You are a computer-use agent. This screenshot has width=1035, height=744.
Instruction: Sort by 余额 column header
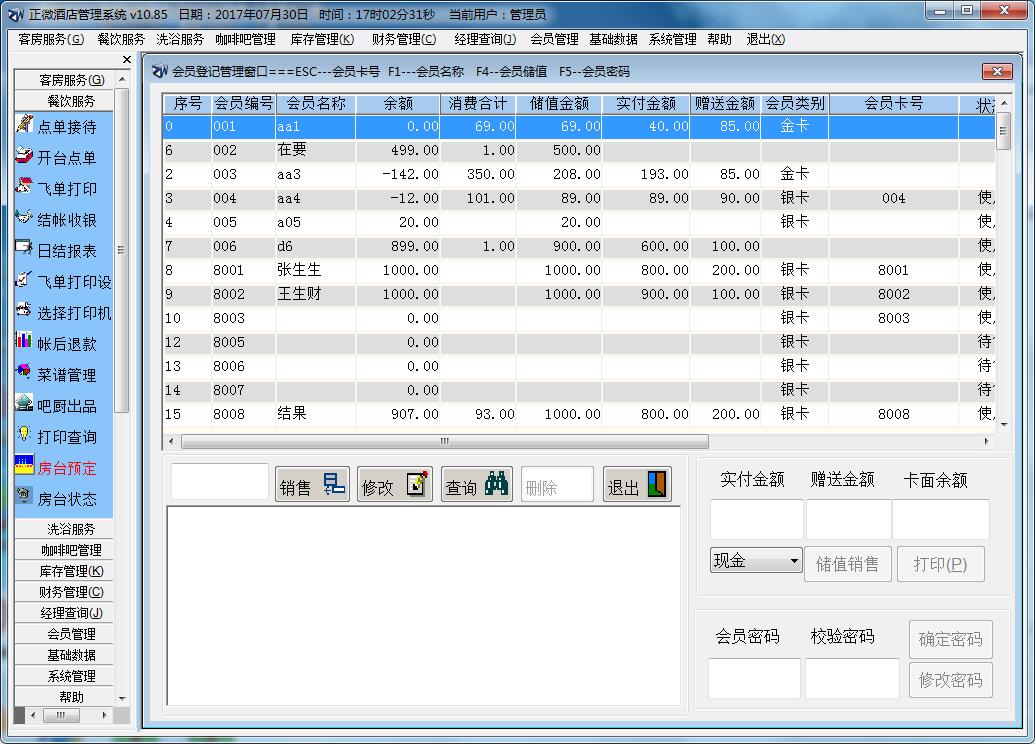click(398, 104)
